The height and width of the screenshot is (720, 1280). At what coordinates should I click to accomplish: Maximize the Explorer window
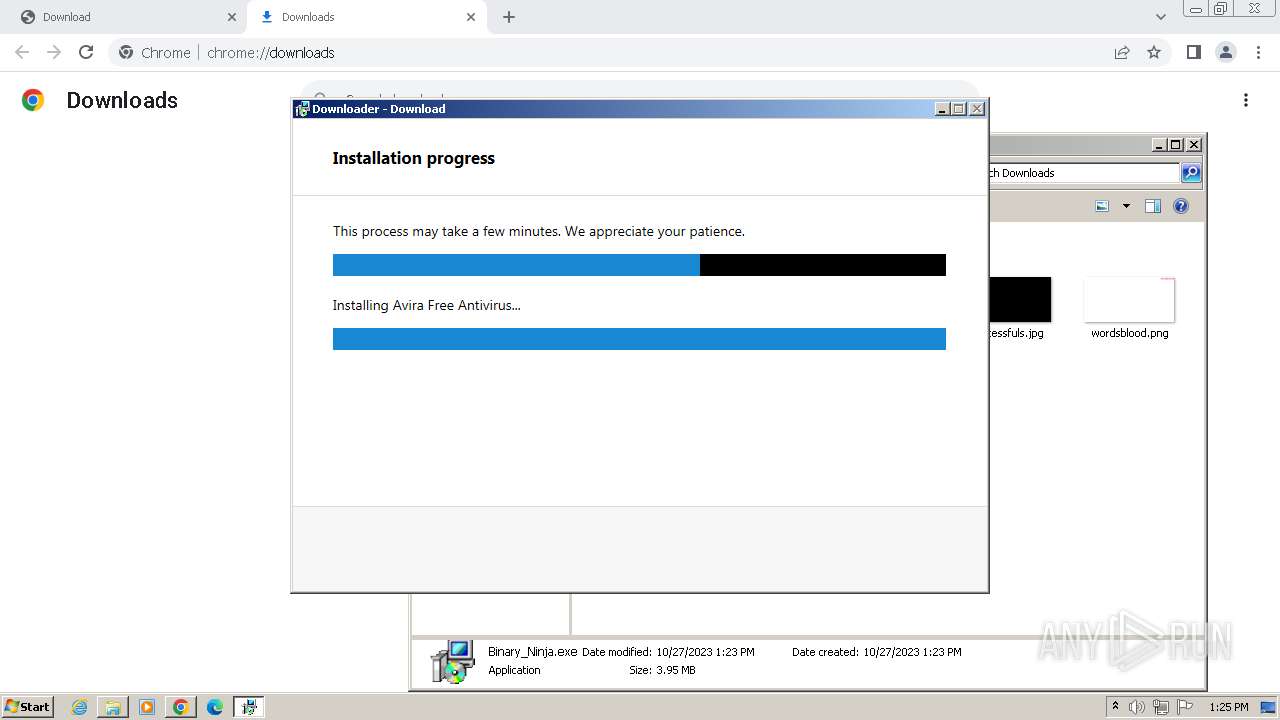[1175, 145]
